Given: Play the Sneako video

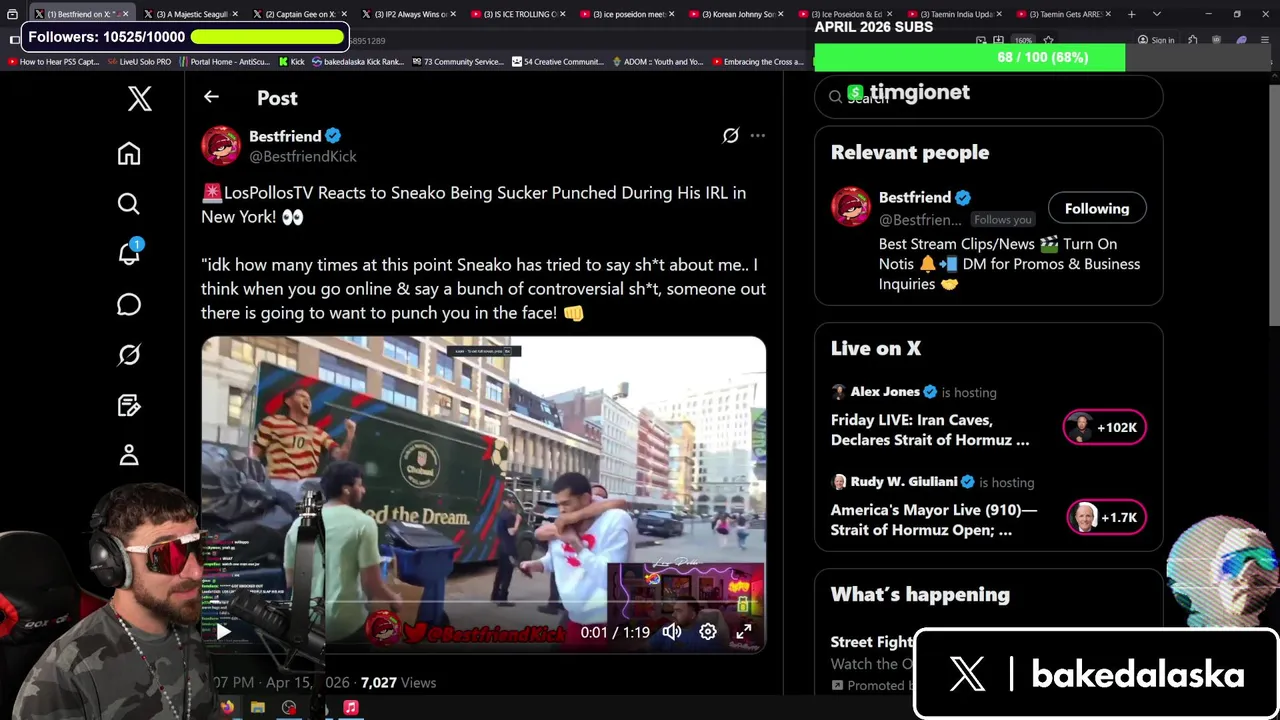Looking at the screenshot, I should pos(223,632).
